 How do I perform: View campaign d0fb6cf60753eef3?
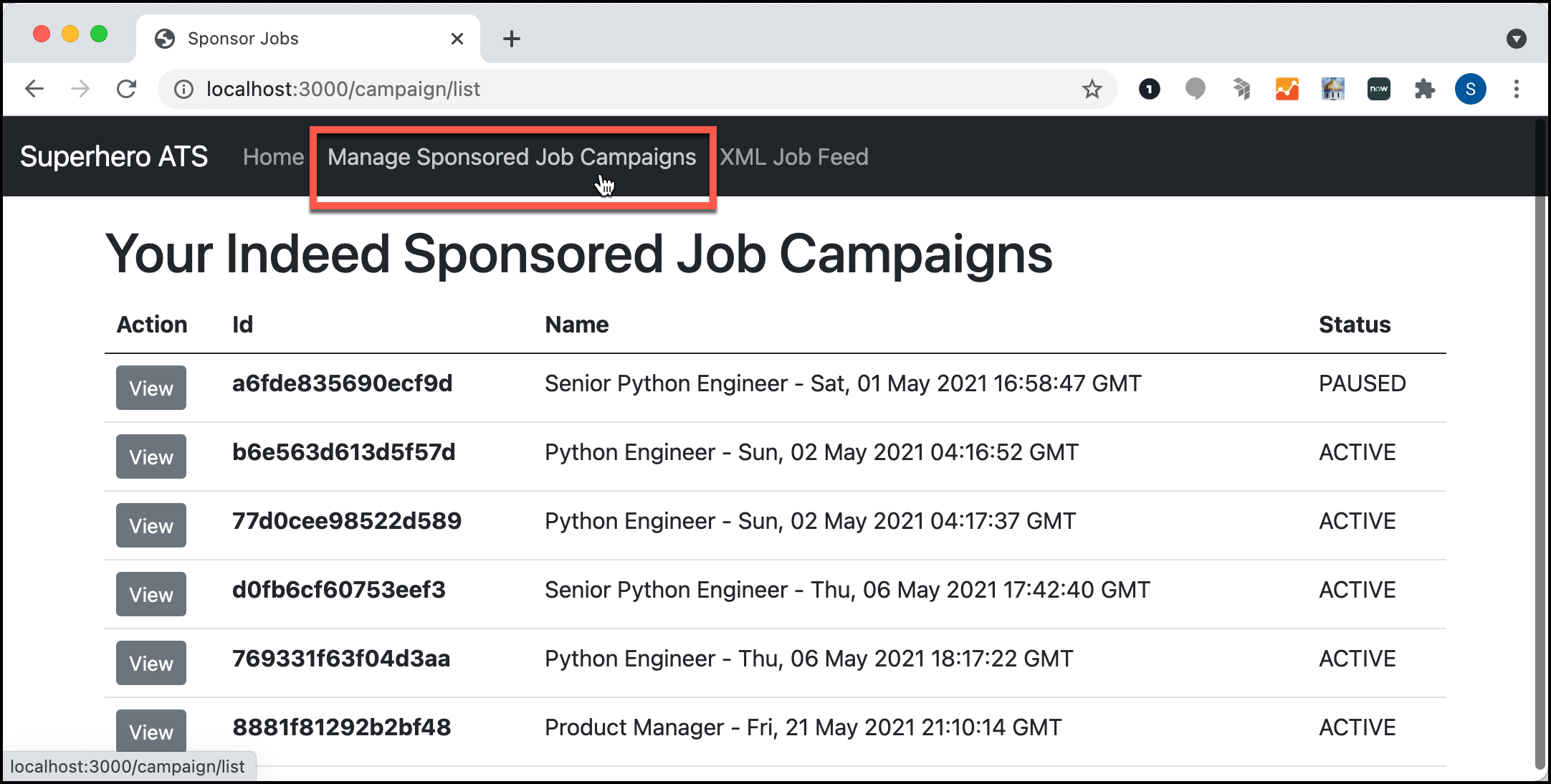(x=151, y=594)
